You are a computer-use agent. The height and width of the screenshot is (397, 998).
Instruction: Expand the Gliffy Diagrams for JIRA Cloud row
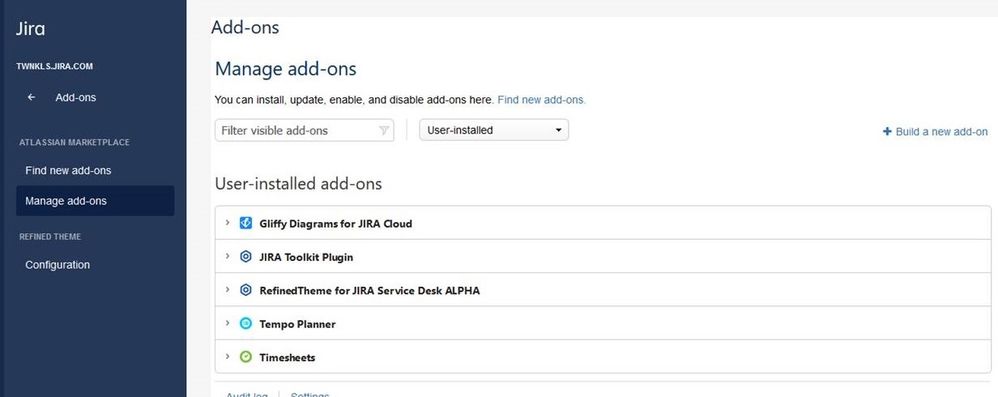(227, 223)
